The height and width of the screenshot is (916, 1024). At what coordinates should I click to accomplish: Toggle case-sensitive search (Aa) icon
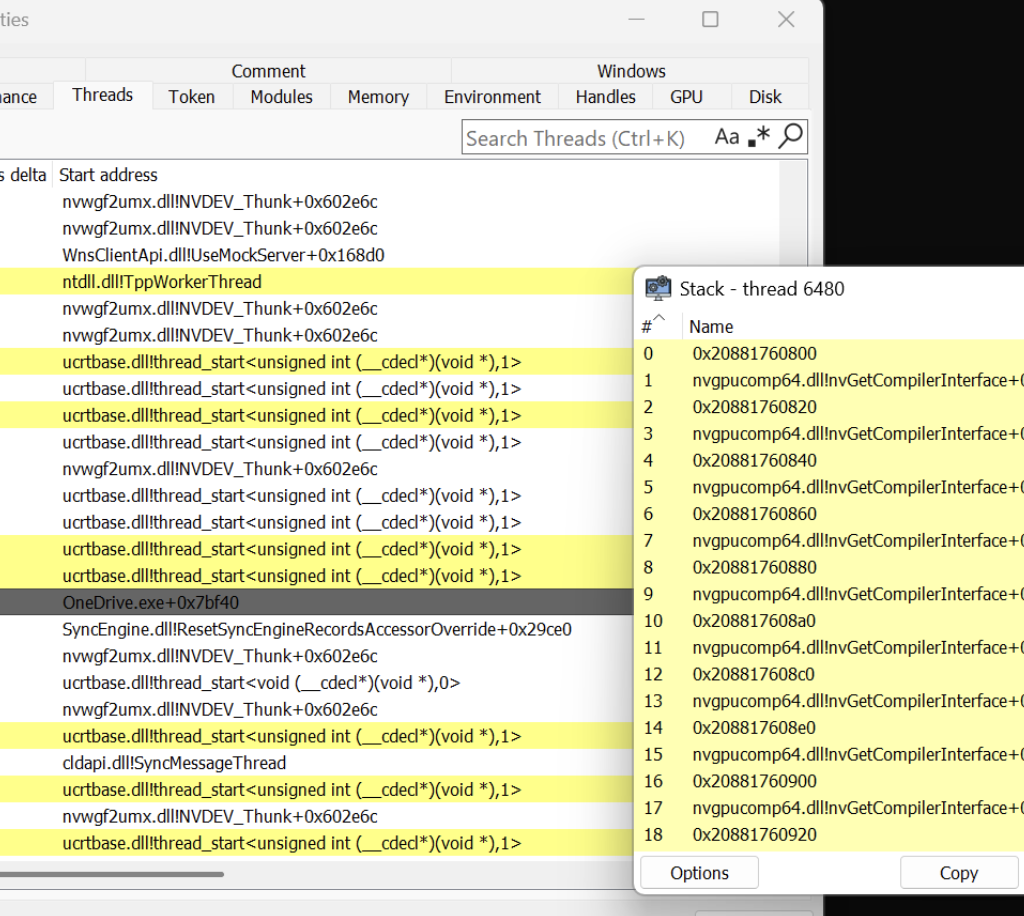pyautogui.click(x=727, y=138)
